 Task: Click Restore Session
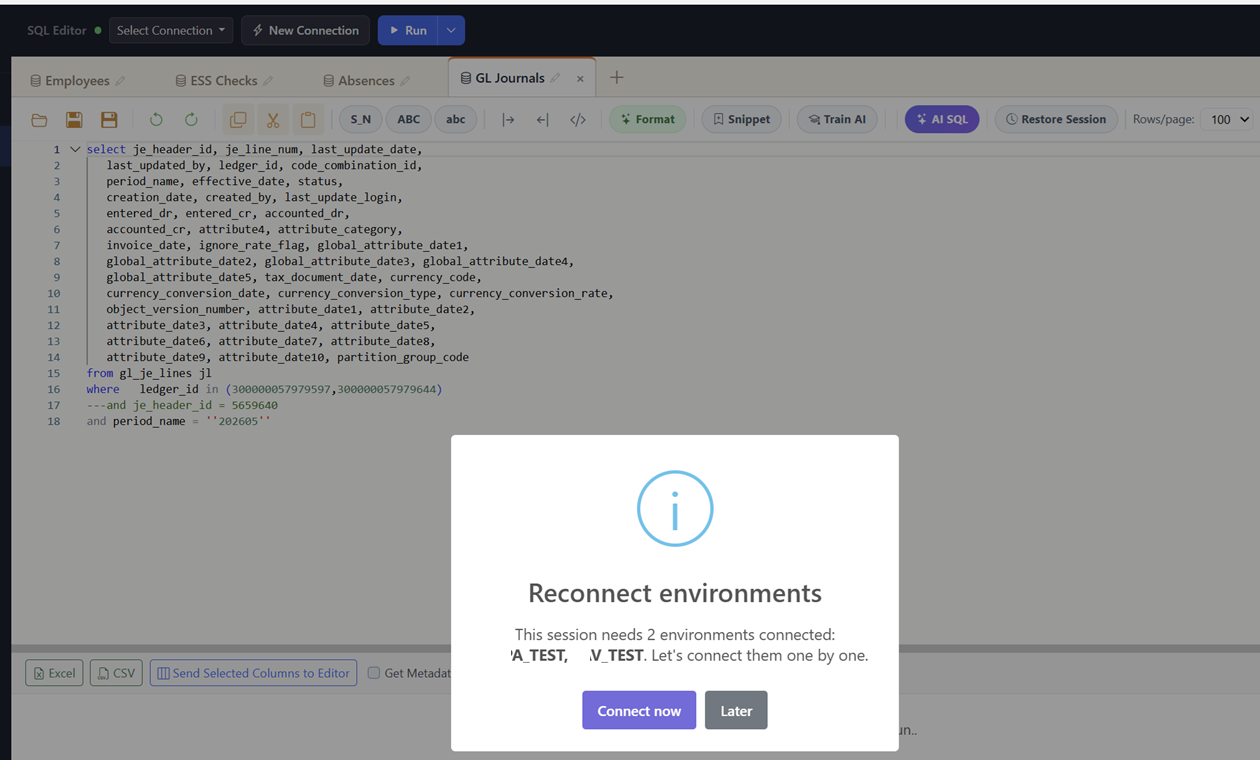pos(1056,119)
